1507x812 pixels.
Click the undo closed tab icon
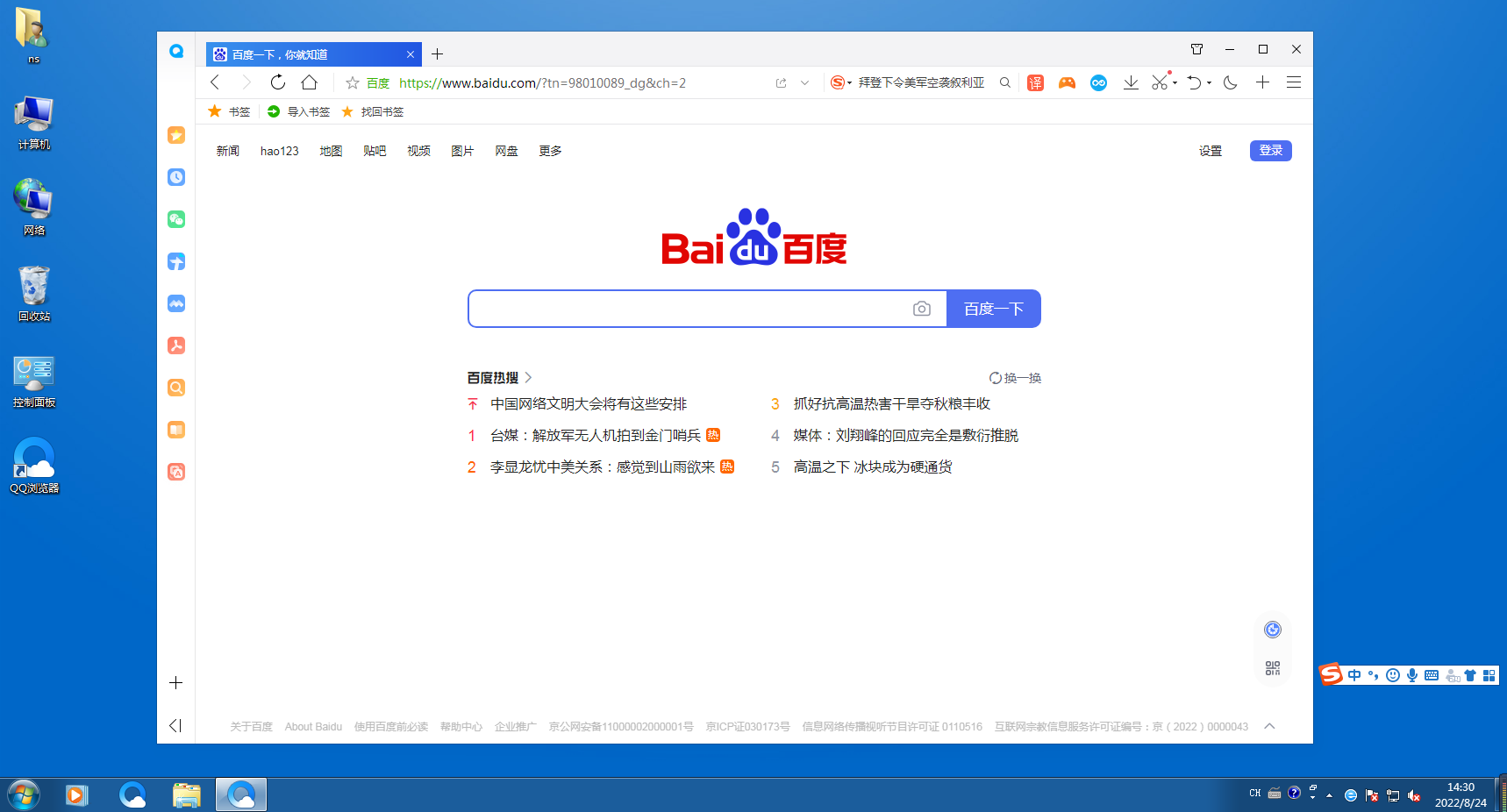pyautogui.click(x=1194, y=82)
